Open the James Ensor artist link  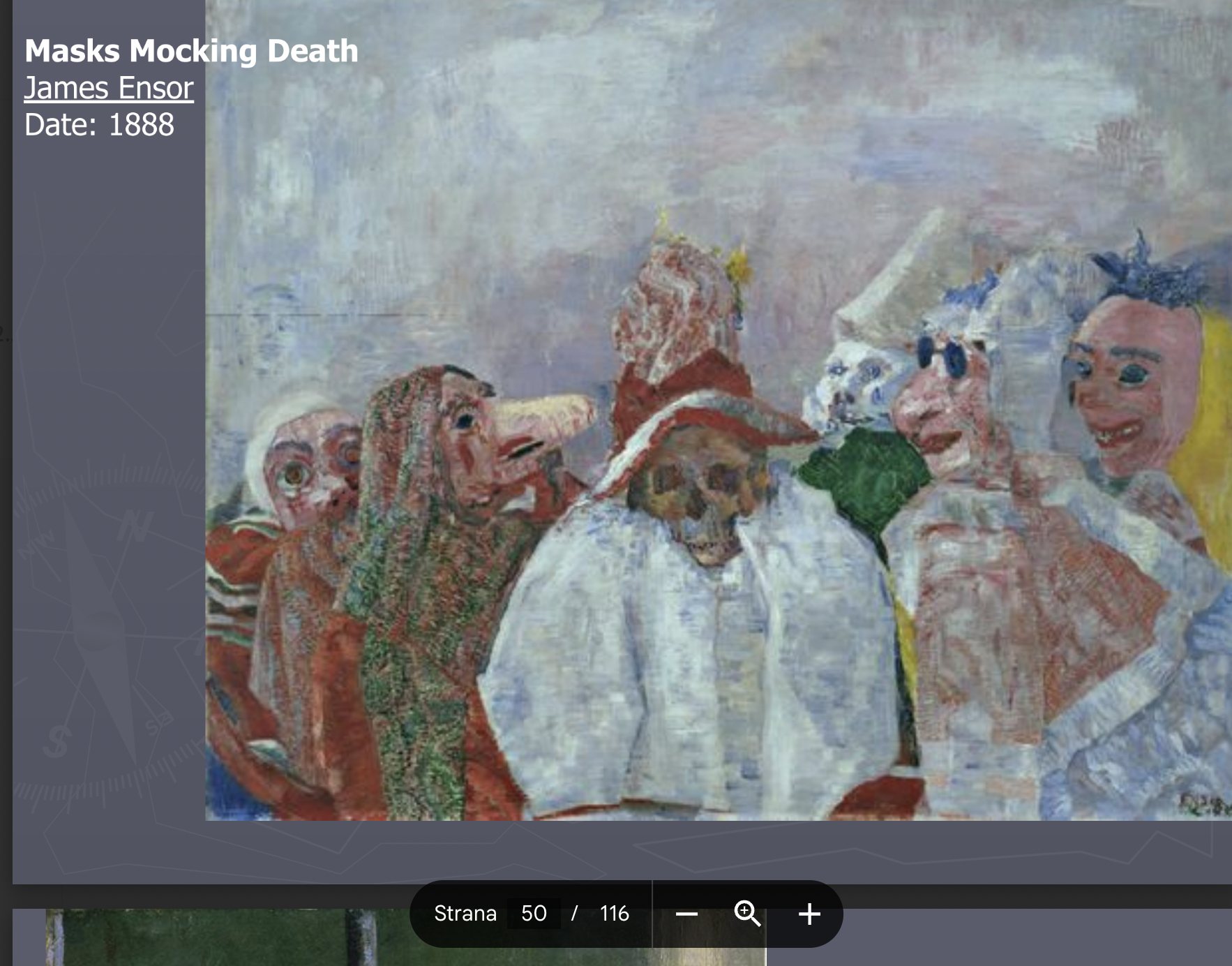click(109, 88)
